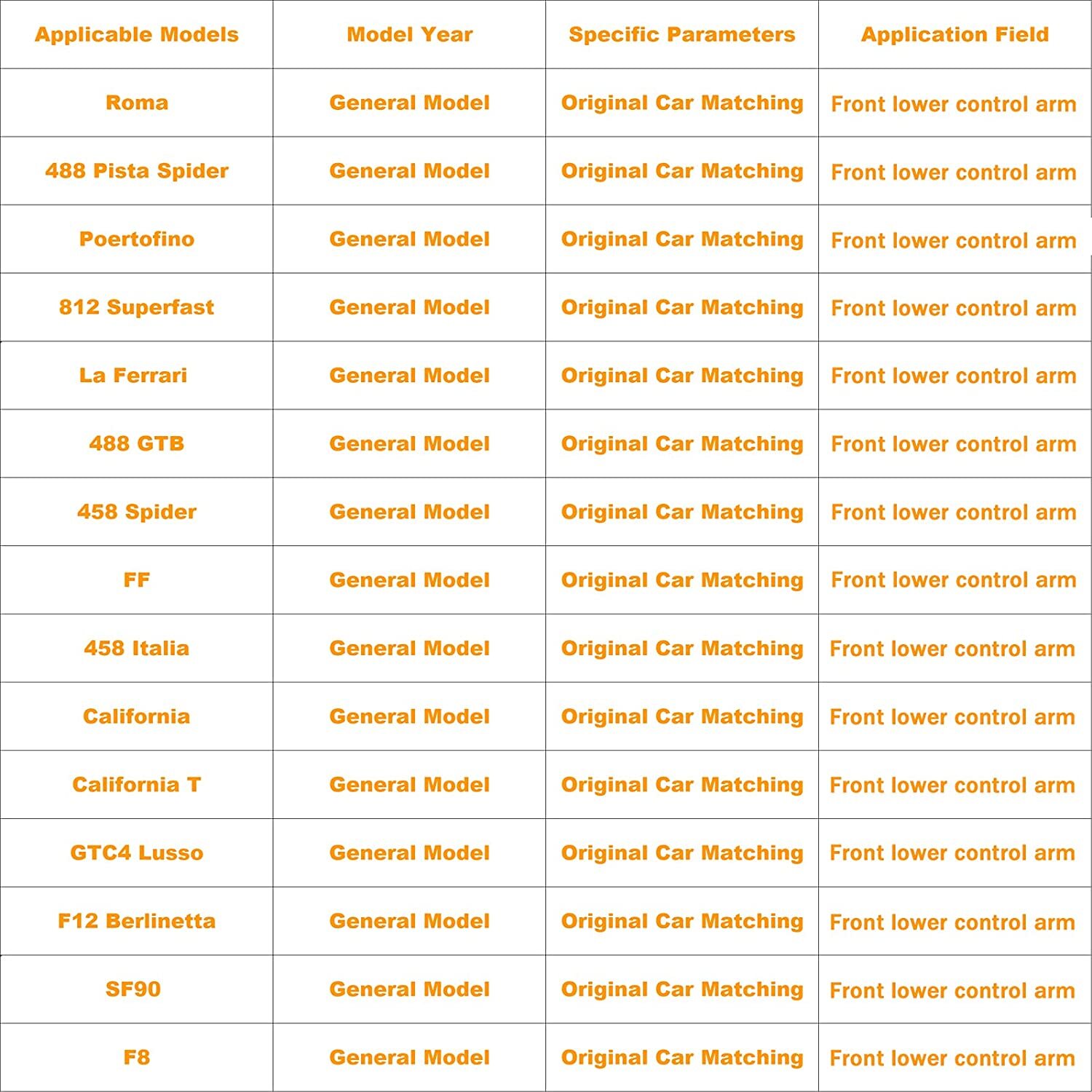The image size is (1092, 1092).
Task: Click Front lower control arm in F8 row
Action: [x=952, y=1058]
